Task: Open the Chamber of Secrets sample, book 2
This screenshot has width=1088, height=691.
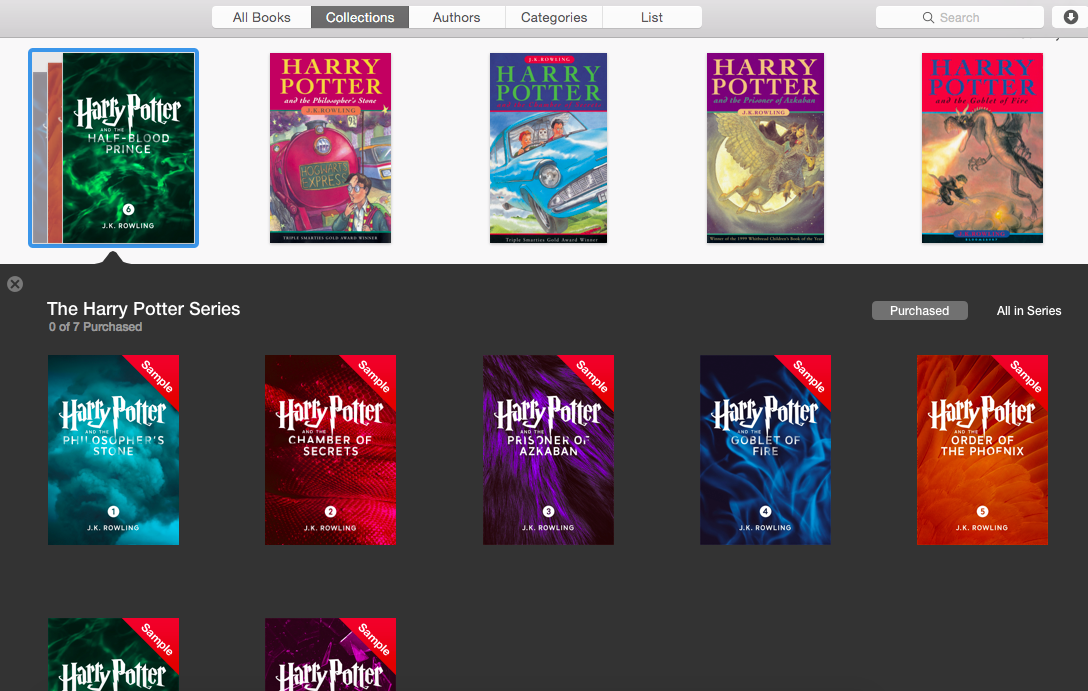Action: 330,450
